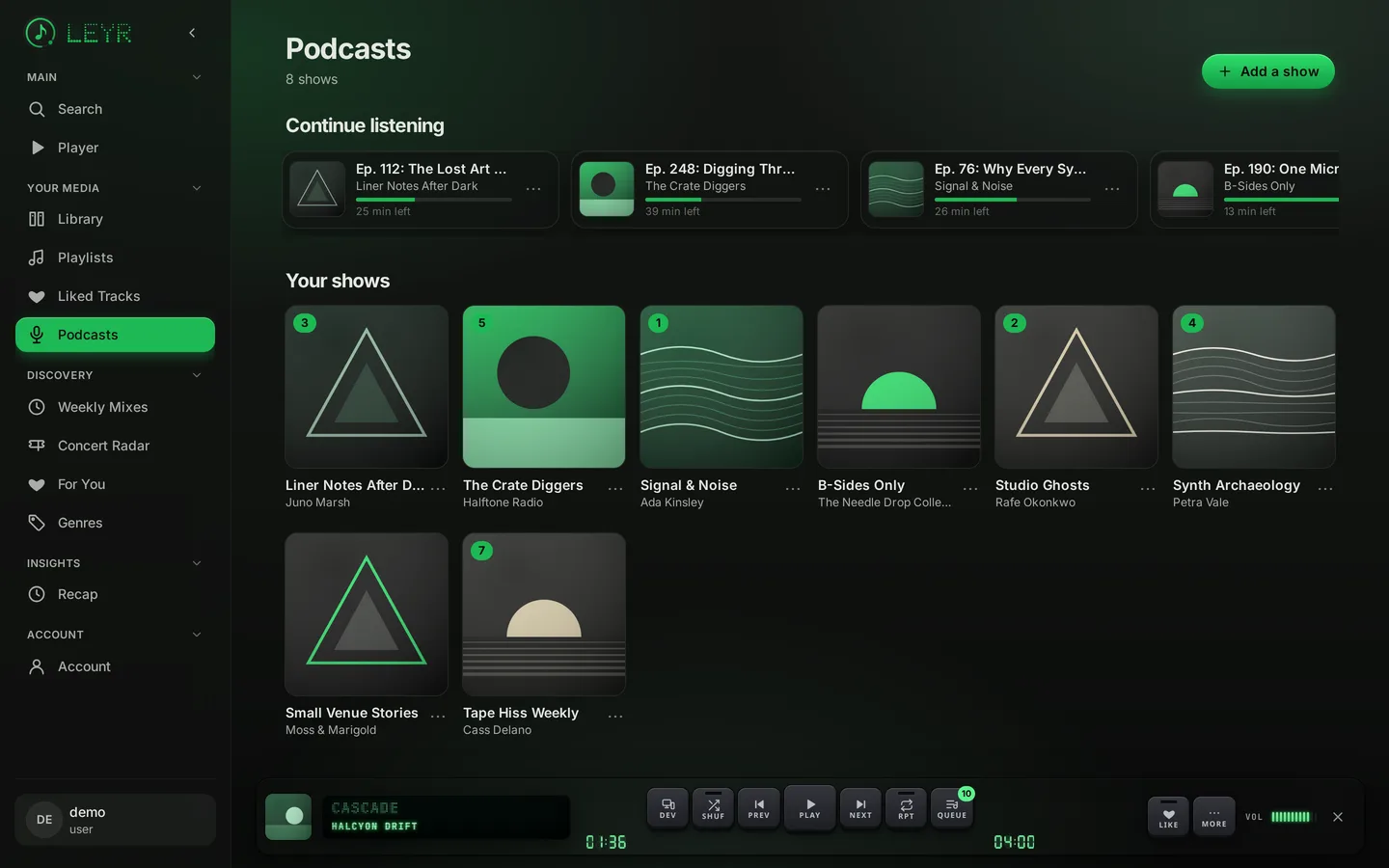Open the MORE menu in player bar
Viewport: 1389px width, 868px height.
(1214, 817)
